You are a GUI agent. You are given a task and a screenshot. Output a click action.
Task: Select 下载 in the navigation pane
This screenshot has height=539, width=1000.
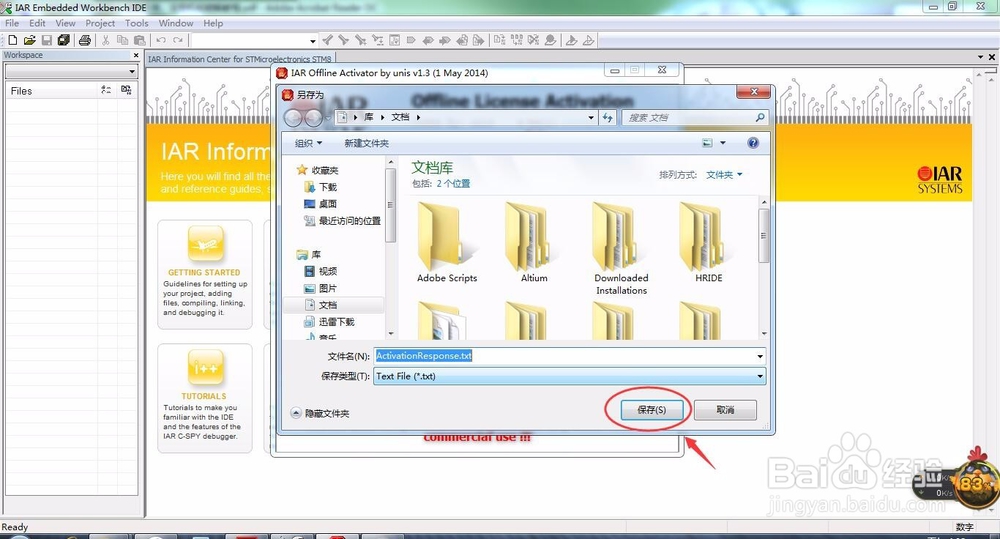tap(321, 187)
